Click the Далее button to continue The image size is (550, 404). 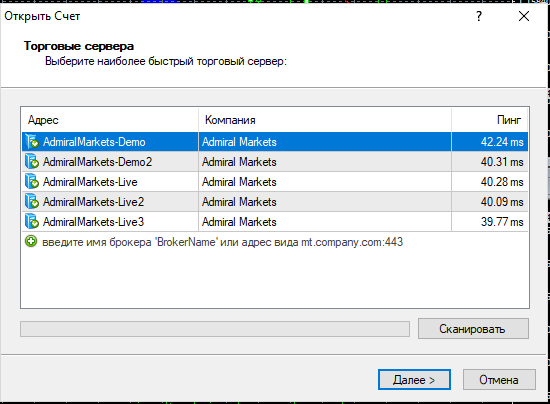click(414, 379)
